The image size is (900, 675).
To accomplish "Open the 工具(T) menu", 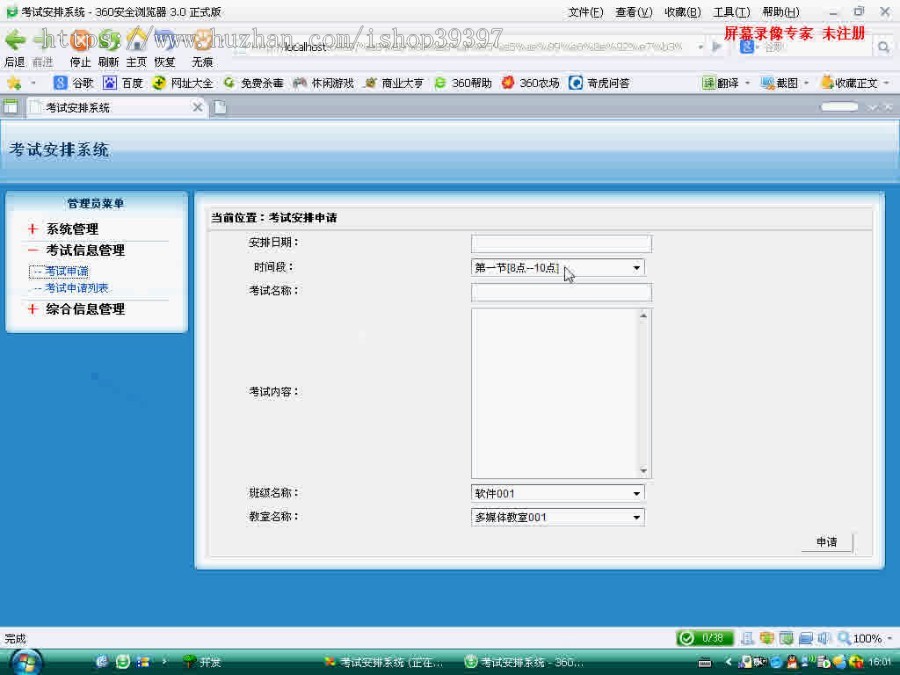I will [x=731, y=12].
